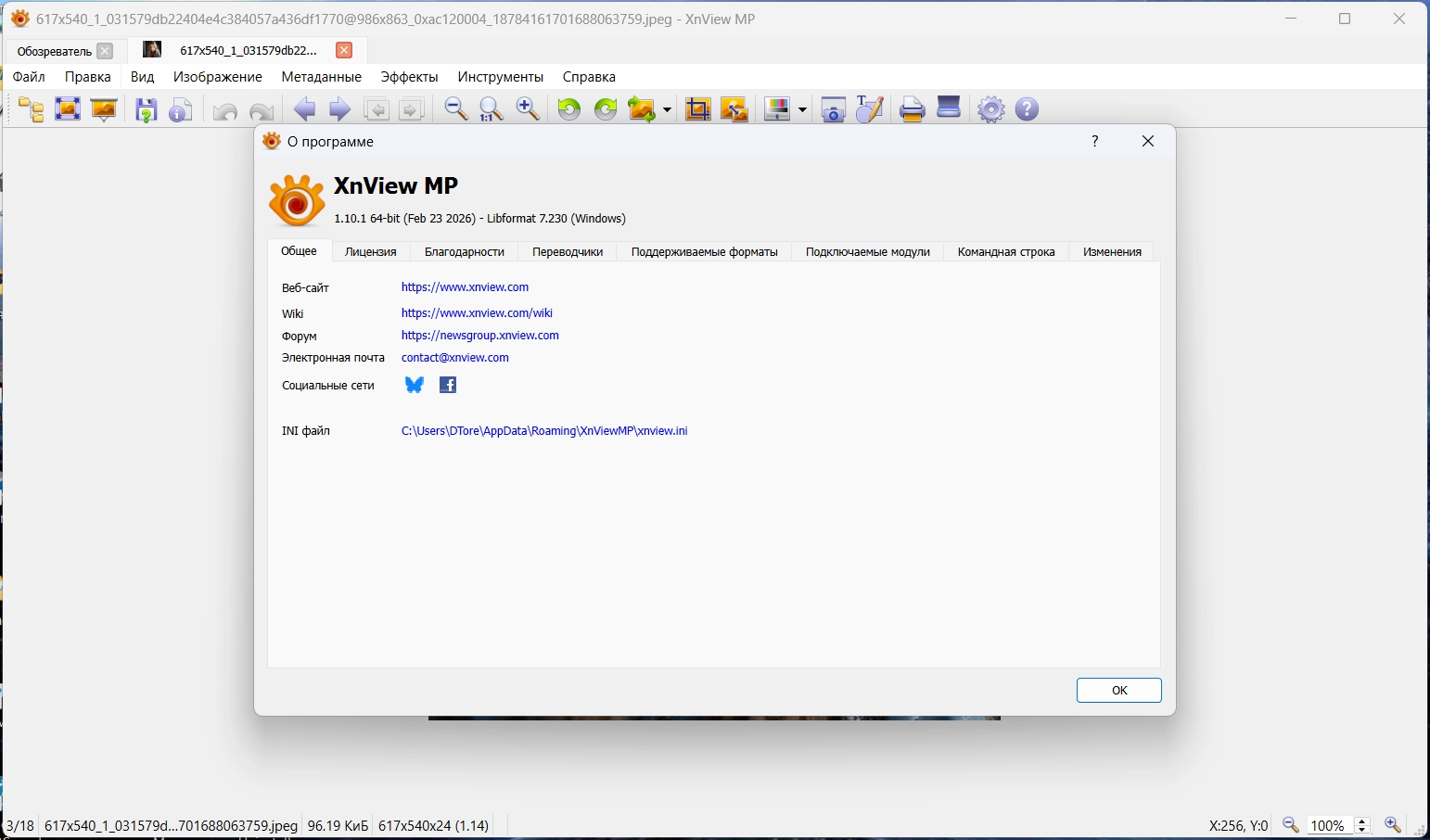The image size is (1430, 840).
Task: Click the blue Help question mark icon
Action: [1027, 109]
